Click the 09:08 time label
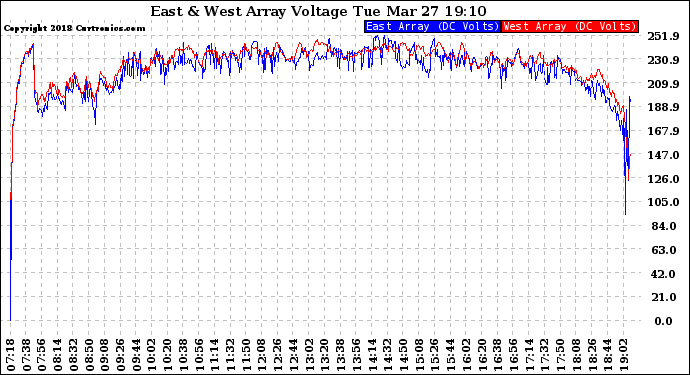Screen dimensions: 690x375 (x=105, y=355)
